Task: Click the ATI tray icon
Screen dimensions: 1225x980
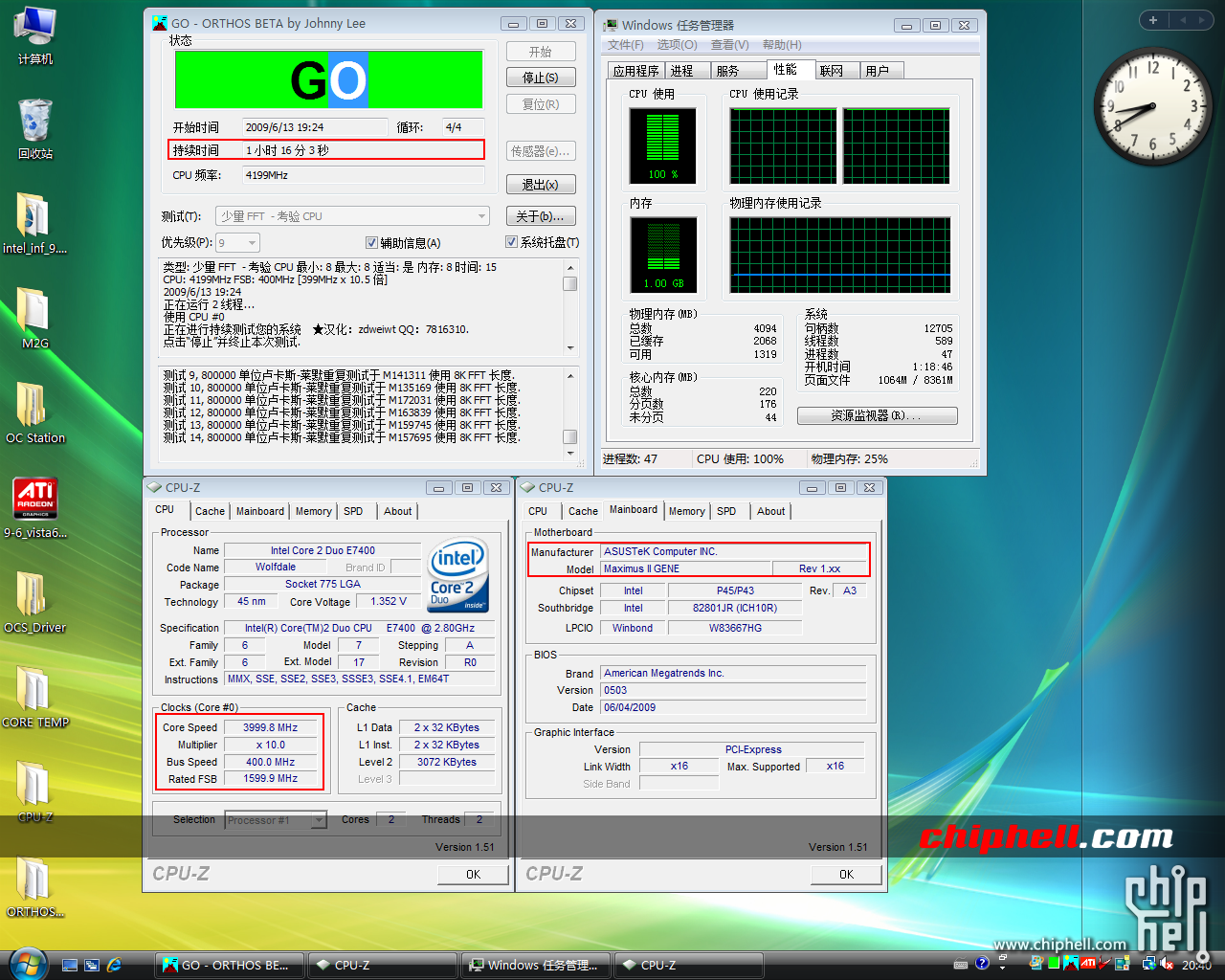Action: pyautogui.click(x=1088, y=963)
